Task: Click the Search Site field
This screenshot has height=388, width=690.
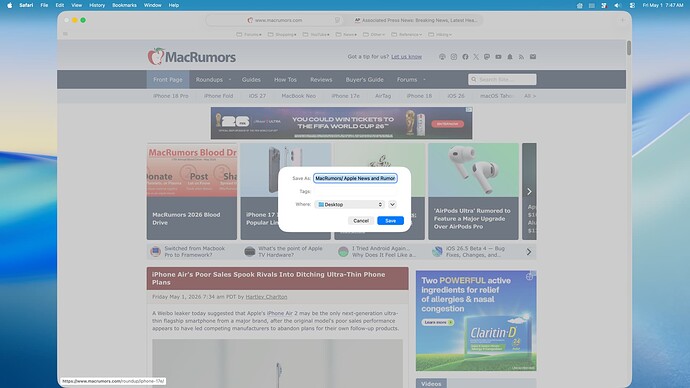Action: 502,80
